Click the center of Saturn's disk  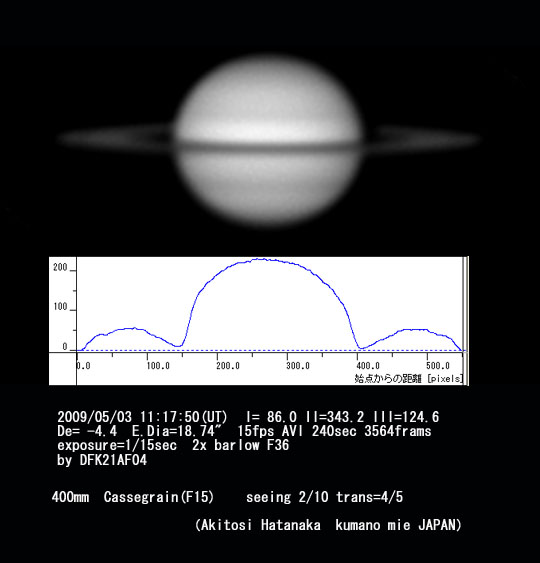pyautogui.click(x=268, y=141)
